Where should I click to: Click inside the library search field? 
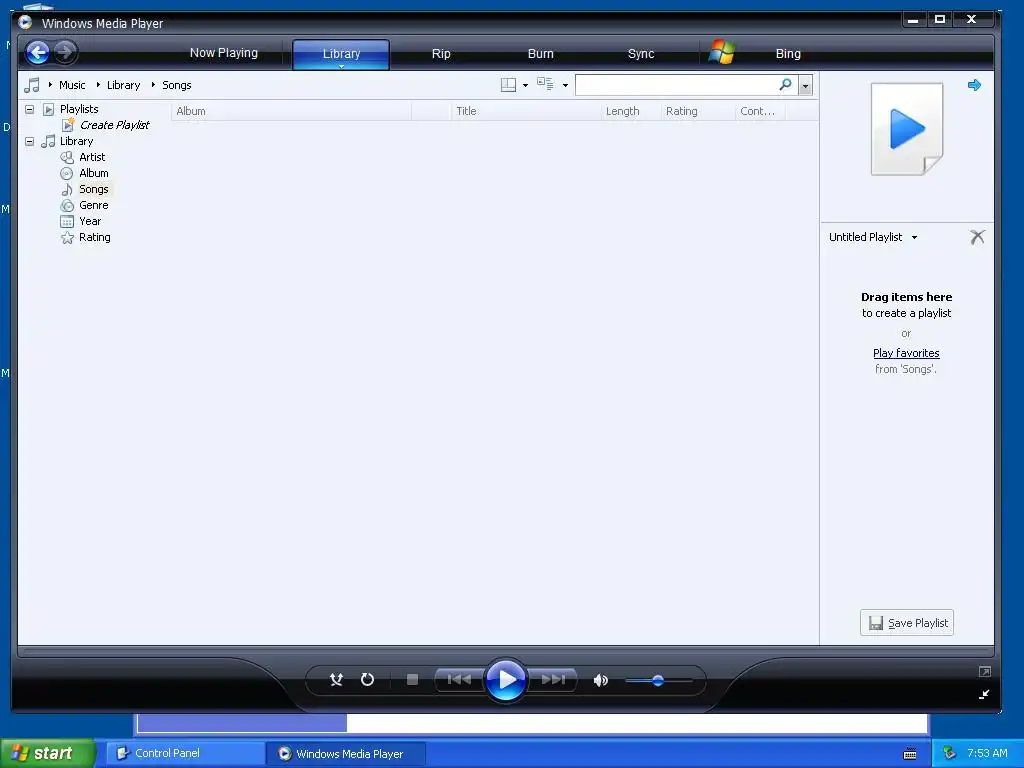tap(677, 85)
